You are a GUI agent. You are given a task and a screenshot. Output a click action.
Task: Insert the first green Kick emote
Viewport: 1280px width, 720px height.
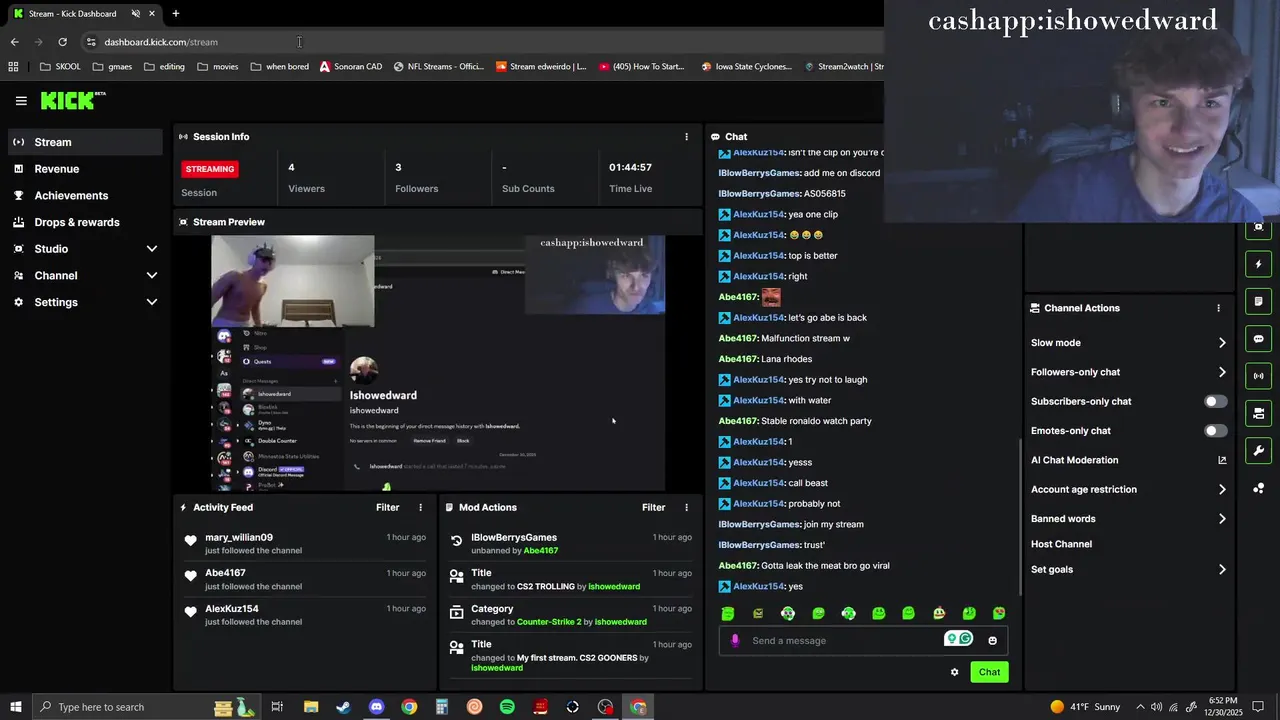728,613
